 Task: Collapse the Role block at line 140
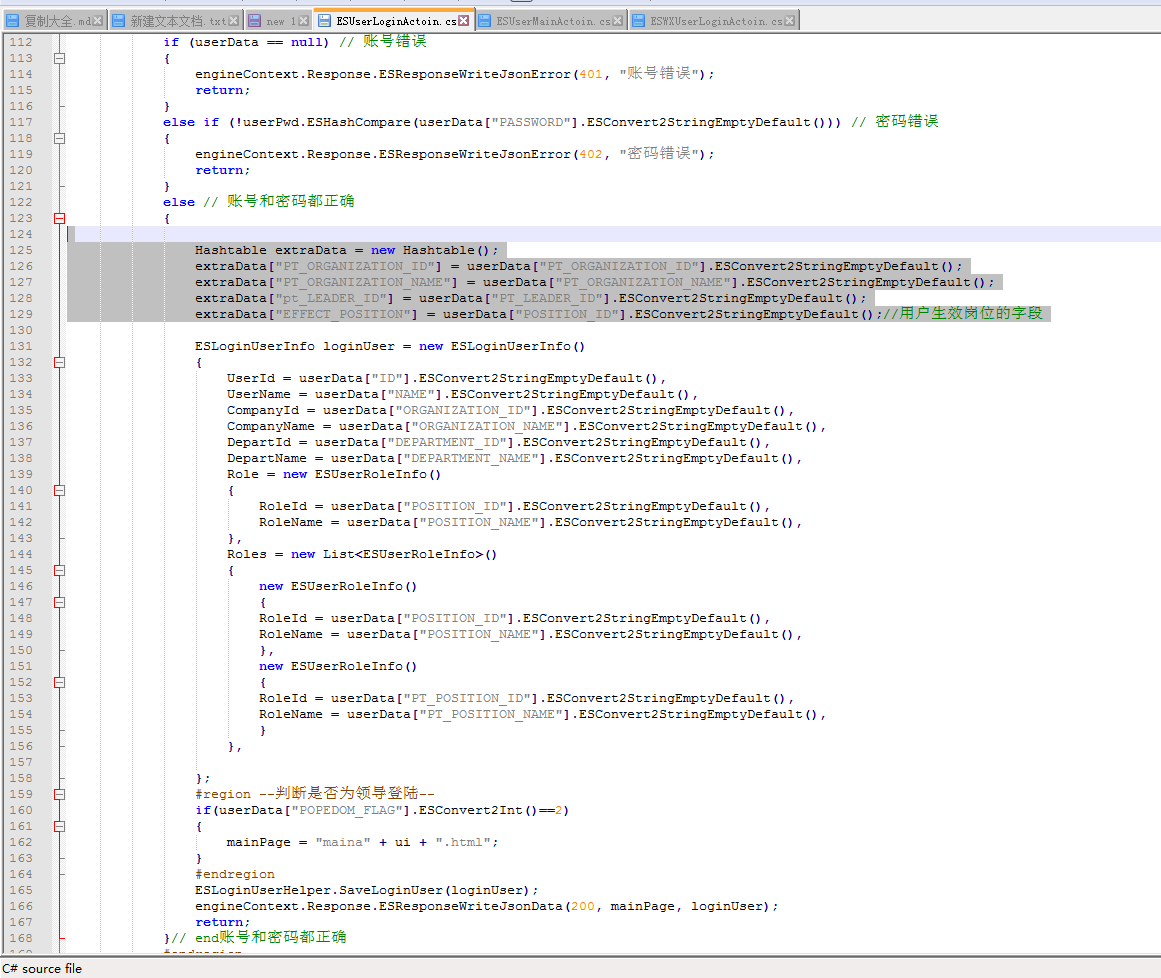(60, 491)
